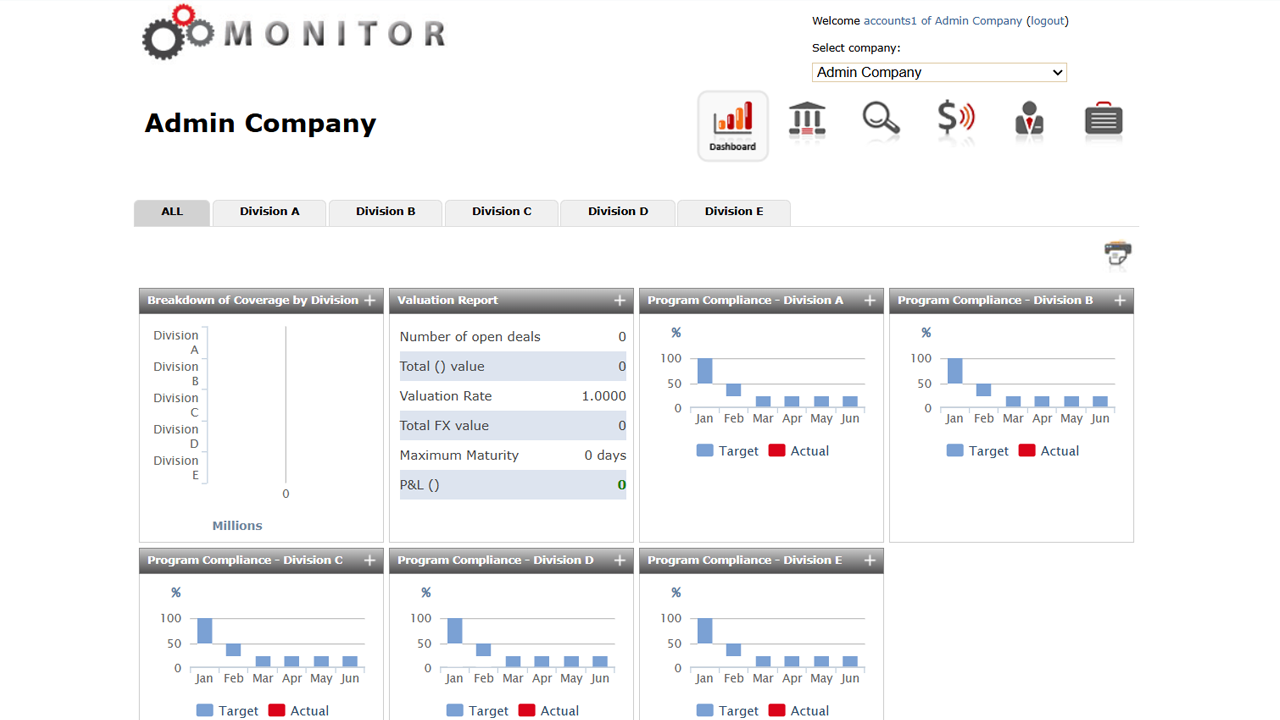The width and height of the screenshot is (1280, 720).
Task: Toggle Actual red legend in Division A chart
Action: 799,451
